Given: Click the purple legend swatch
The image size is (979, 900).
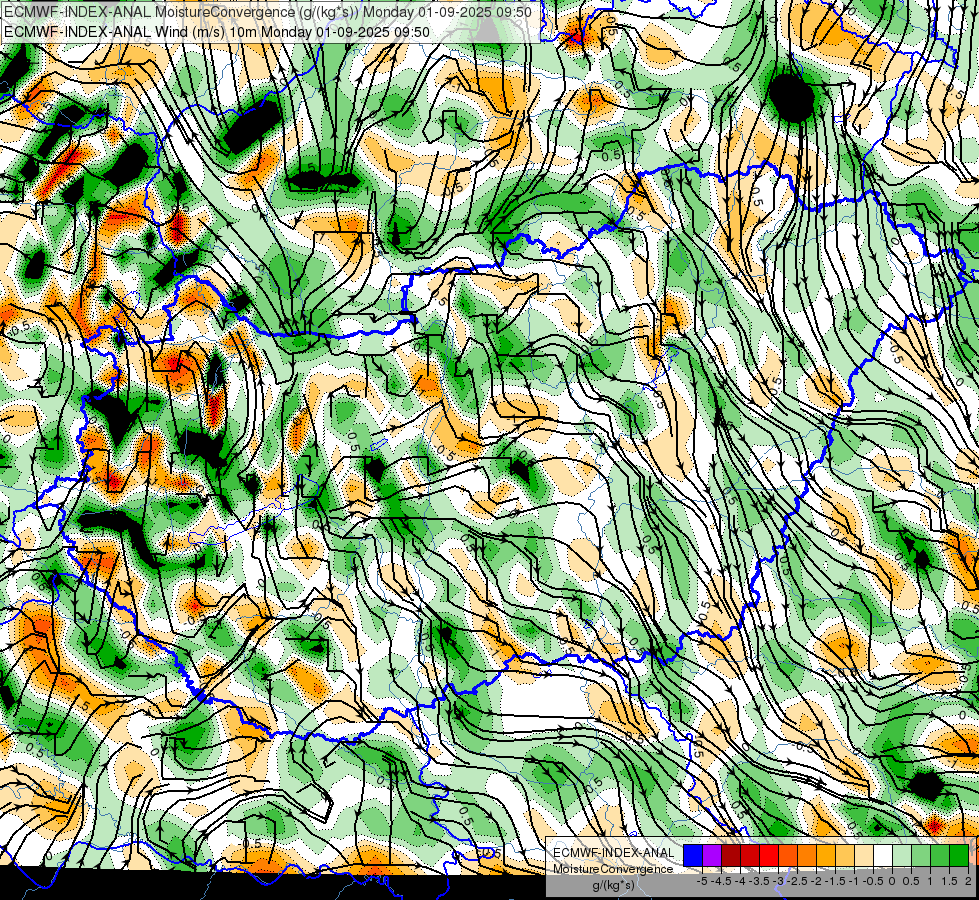Looking at the screenshot, I should point(712,855).
